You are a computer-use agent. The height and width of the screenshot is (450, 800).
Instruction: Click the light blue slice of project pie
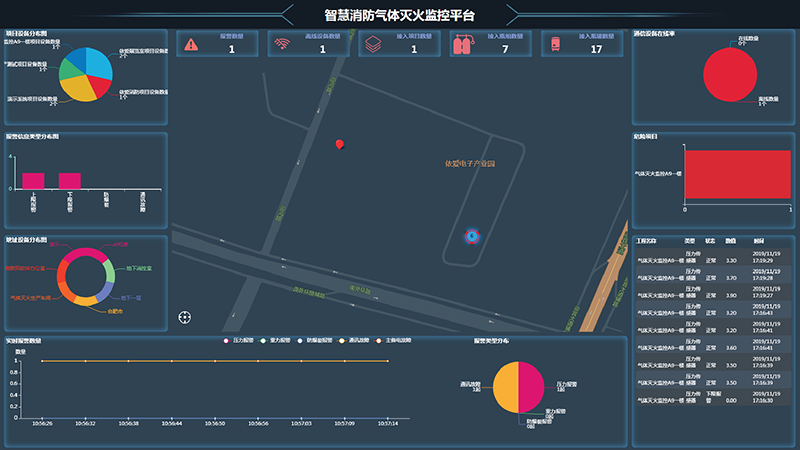(98, 62)
